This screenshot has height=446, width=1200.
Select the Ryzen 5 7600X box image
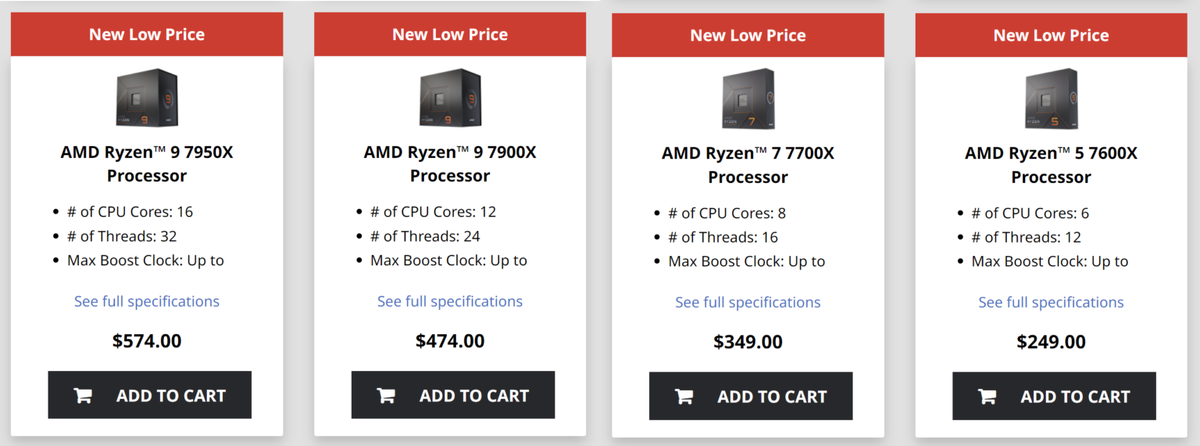[1050, 100]
